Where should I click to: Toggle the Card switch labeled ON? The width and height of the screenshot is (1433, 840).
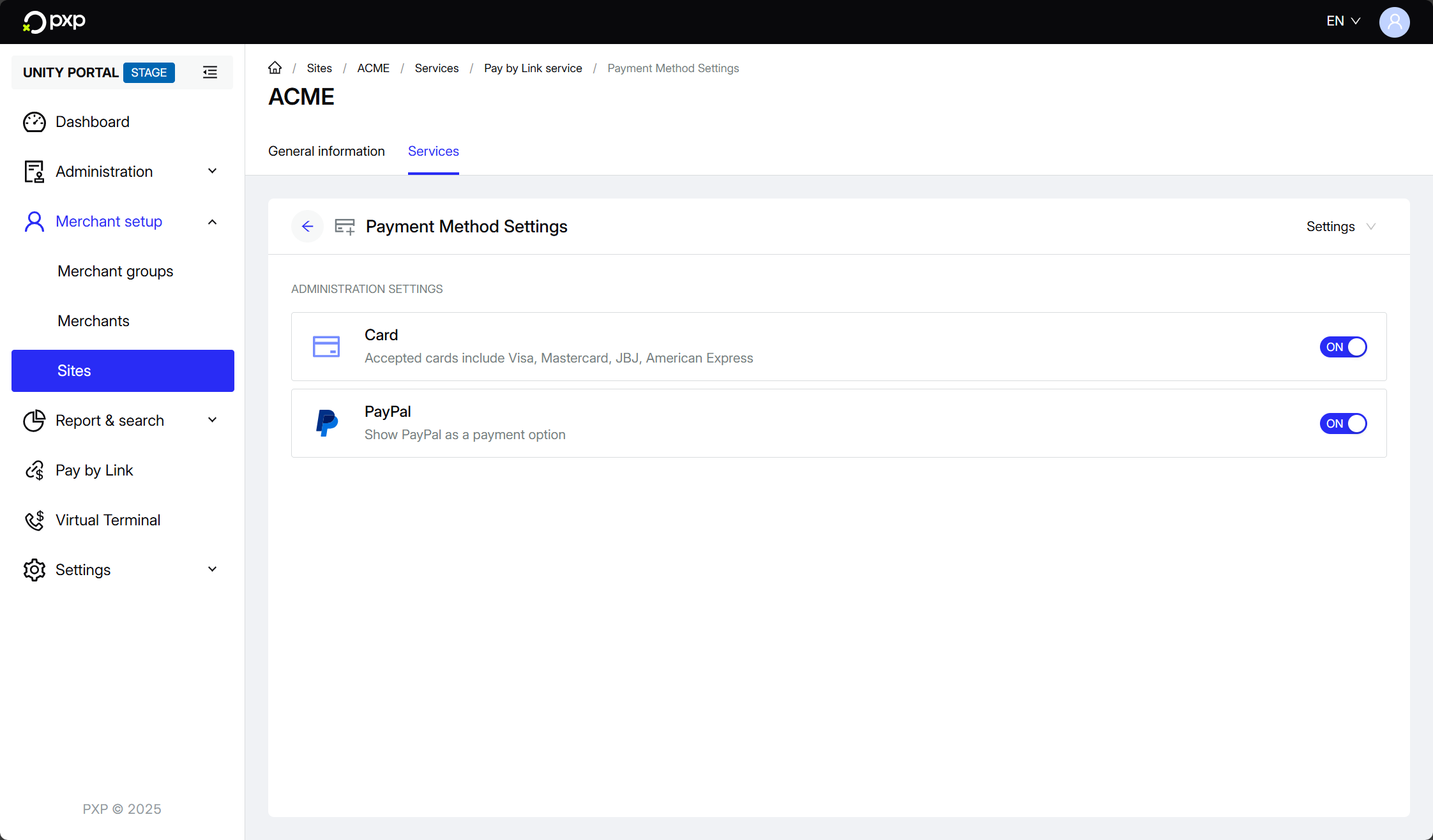coord(1343,347)
